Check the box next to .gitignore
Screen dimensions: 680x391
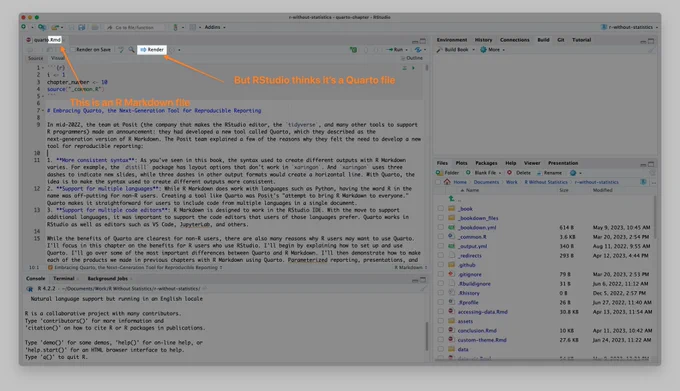(x=441, y=274)
